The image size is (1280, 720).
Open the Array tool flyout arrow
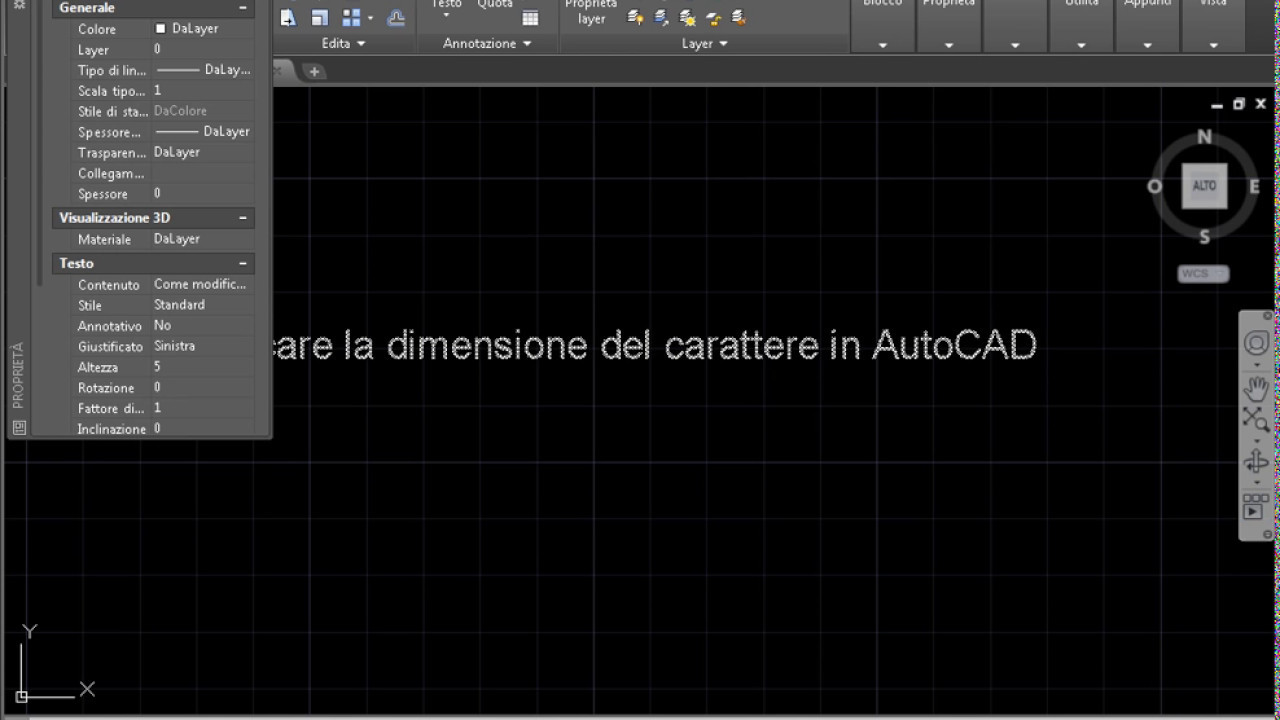tap(370, 18)
